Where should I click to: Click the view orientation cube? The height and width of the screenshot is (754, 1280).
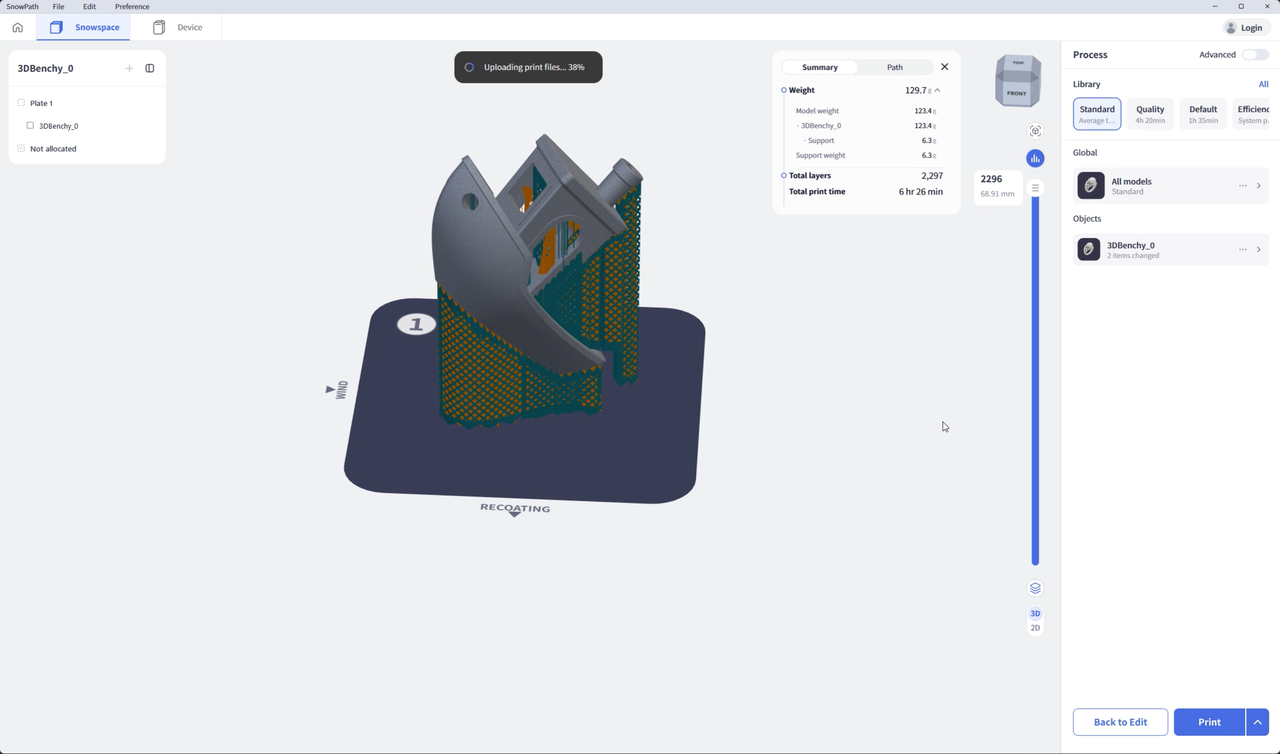pyautogui.click(x=1017, y=82)
